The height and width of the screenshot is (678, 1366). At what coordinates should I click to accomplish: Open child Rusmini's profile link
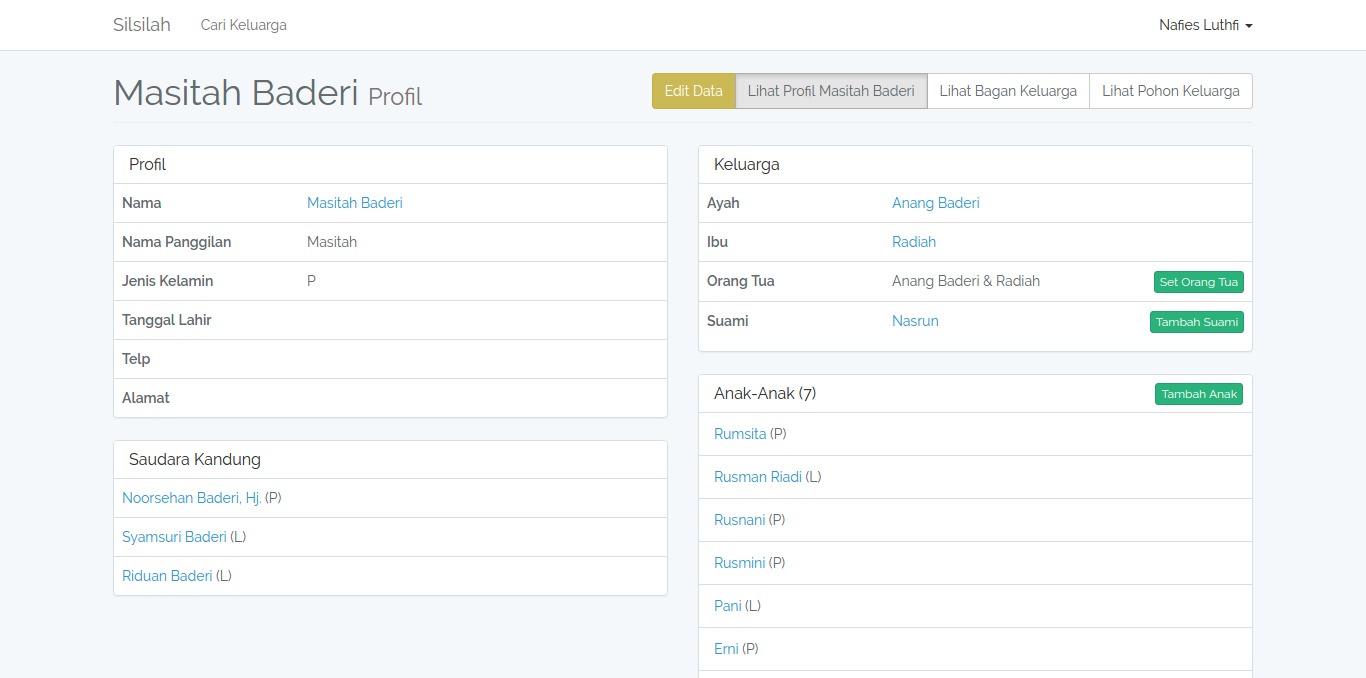click(739, 563)
